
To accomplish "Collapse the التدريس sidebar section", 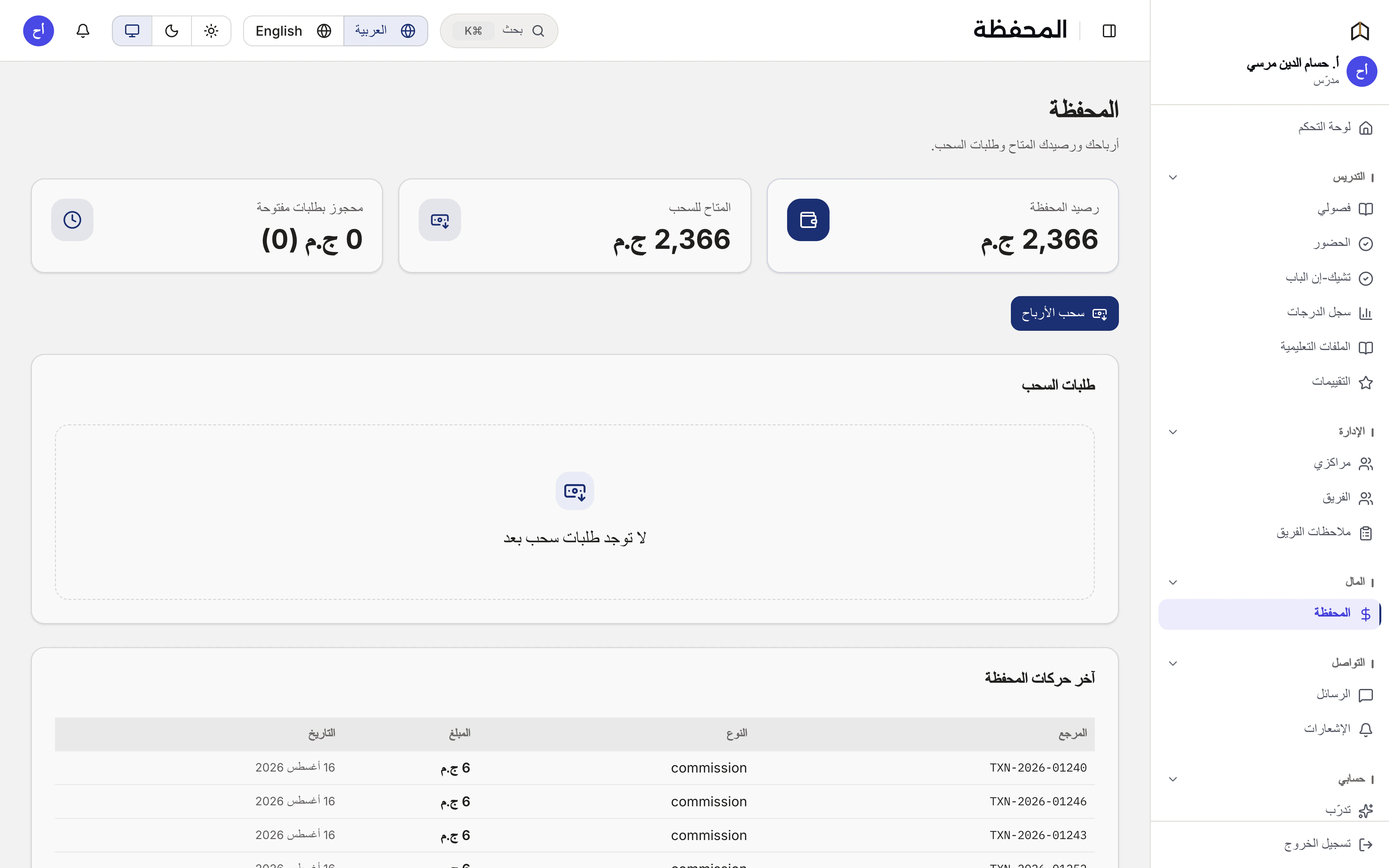I will point(1173,177).
